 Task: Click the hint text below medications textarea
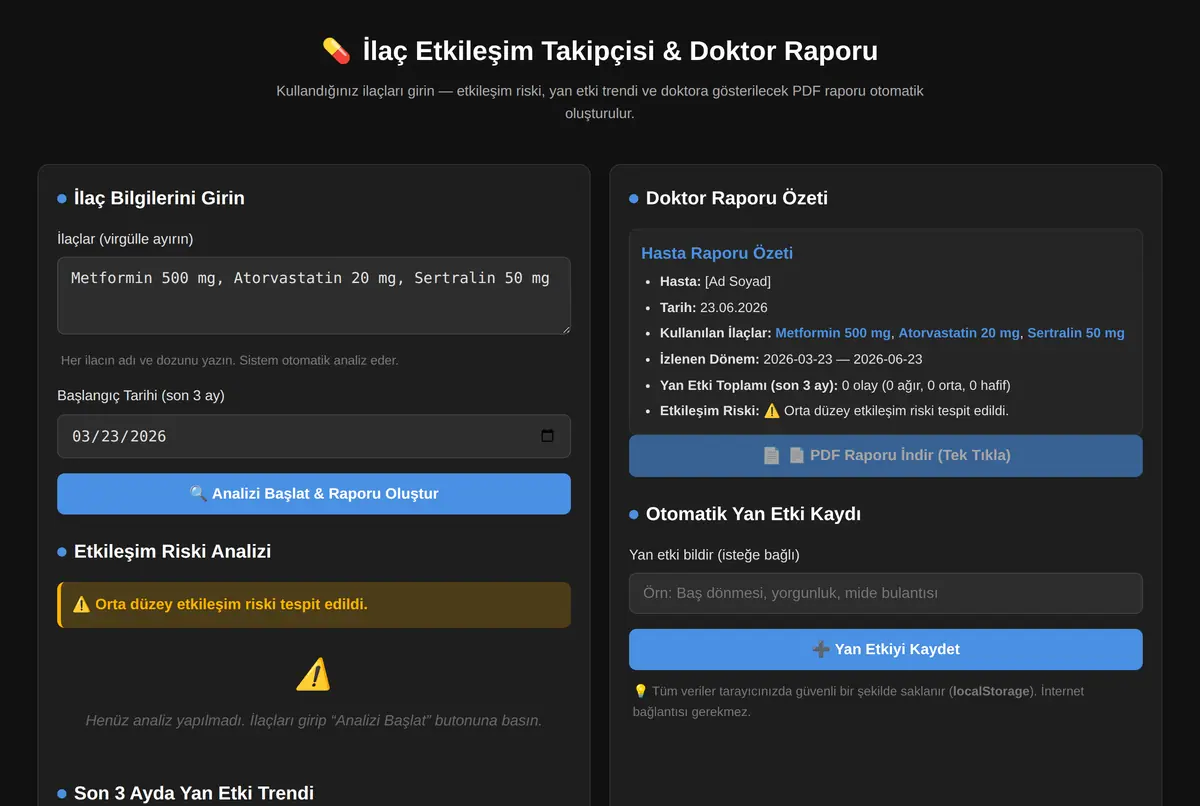(x=230, y=360)
